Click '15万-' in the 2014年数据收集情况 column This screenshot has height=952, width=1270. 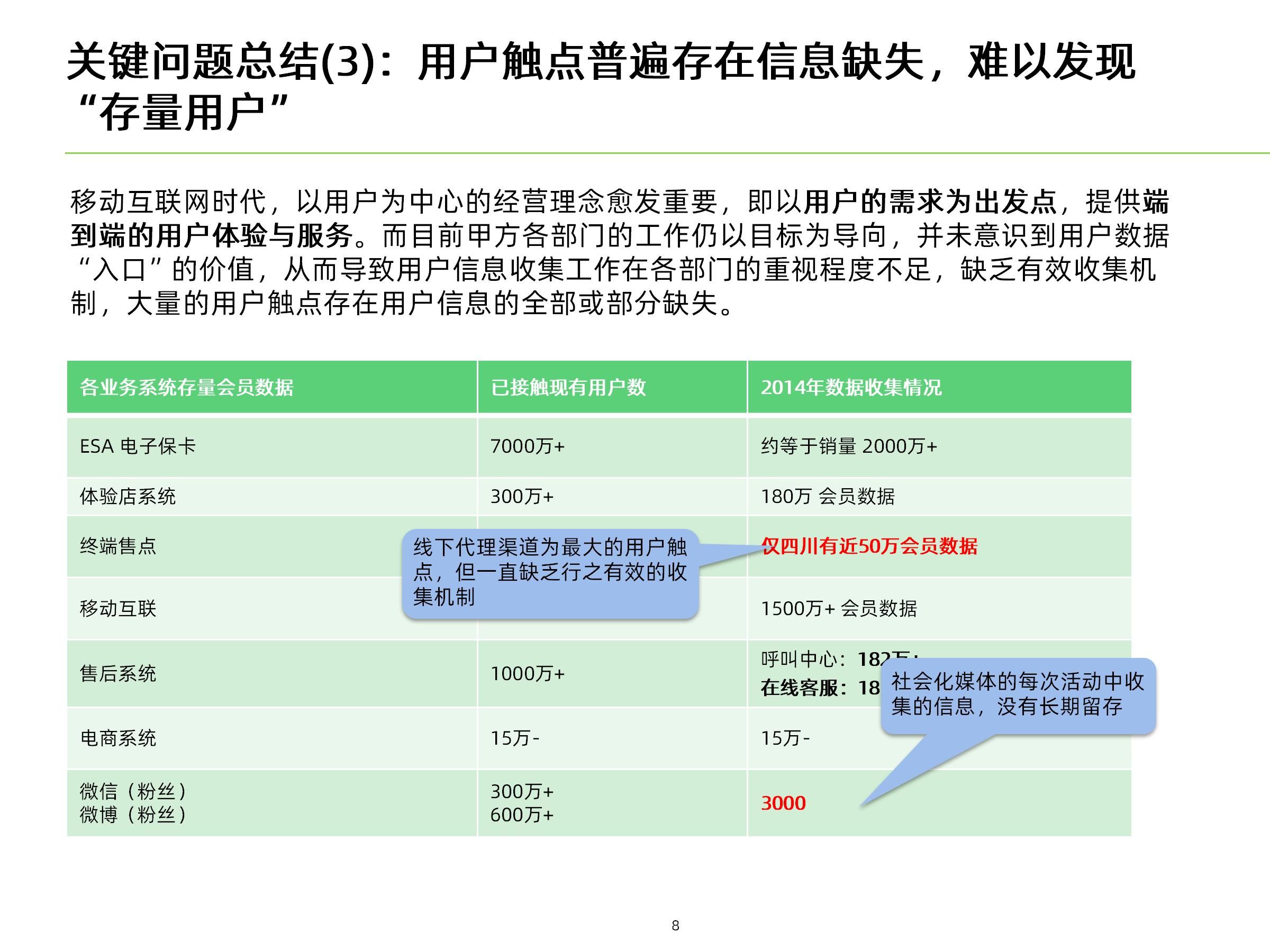coord(785,738)
